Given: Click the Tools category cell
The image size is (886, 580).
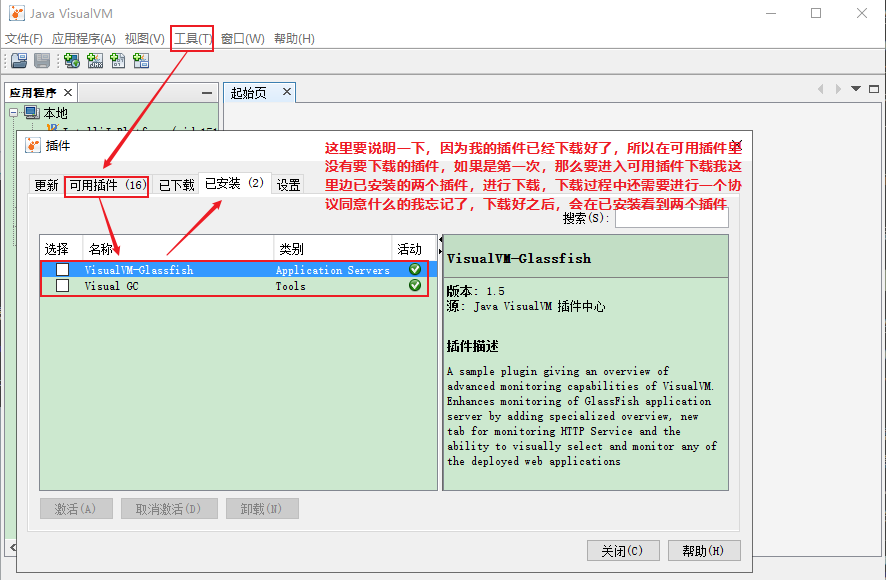Looking at the screenshot, I should (290, 286).
